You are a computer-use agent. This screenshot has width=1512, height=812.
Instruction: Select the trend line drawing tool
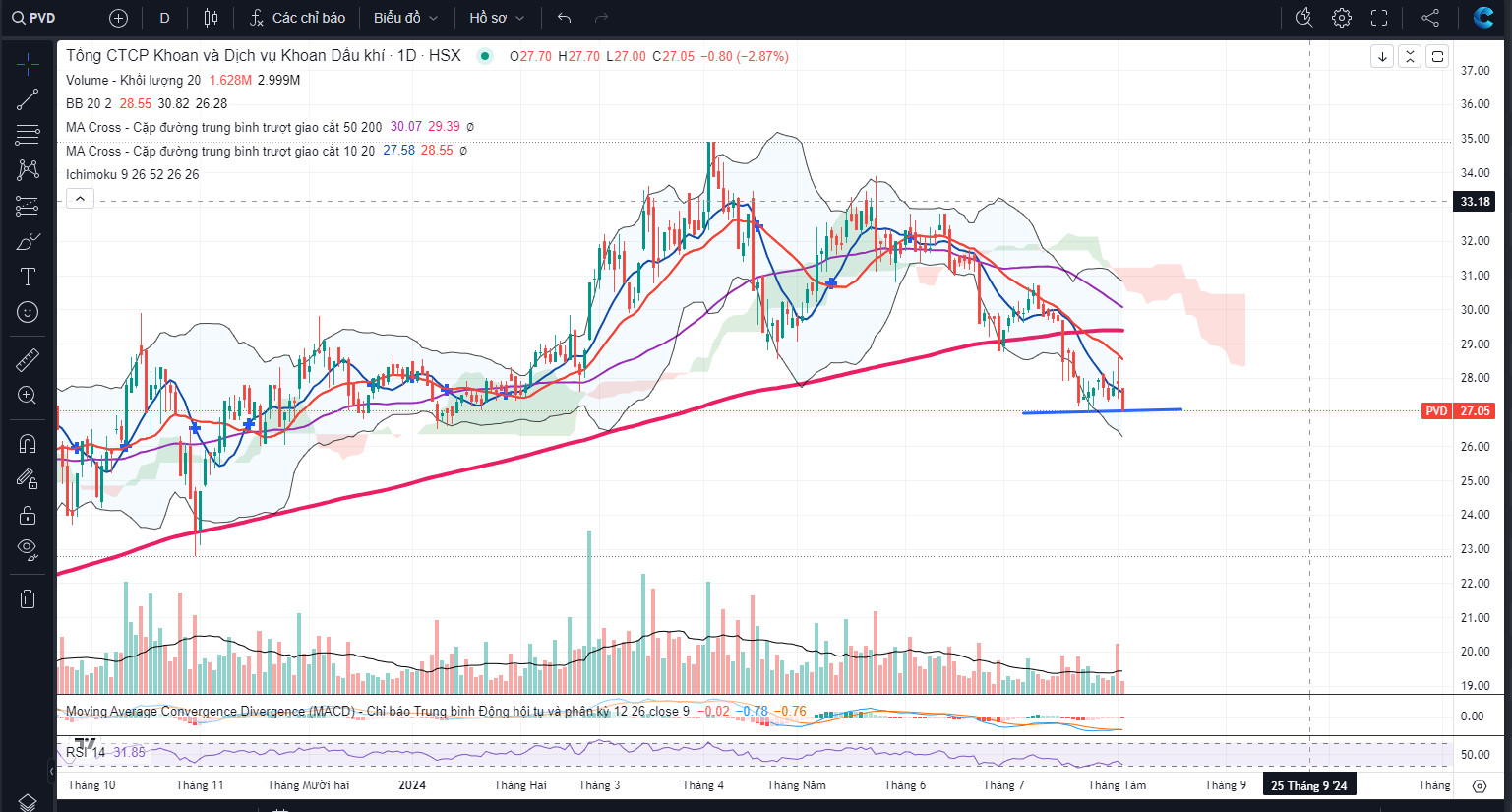click(28, 99)
